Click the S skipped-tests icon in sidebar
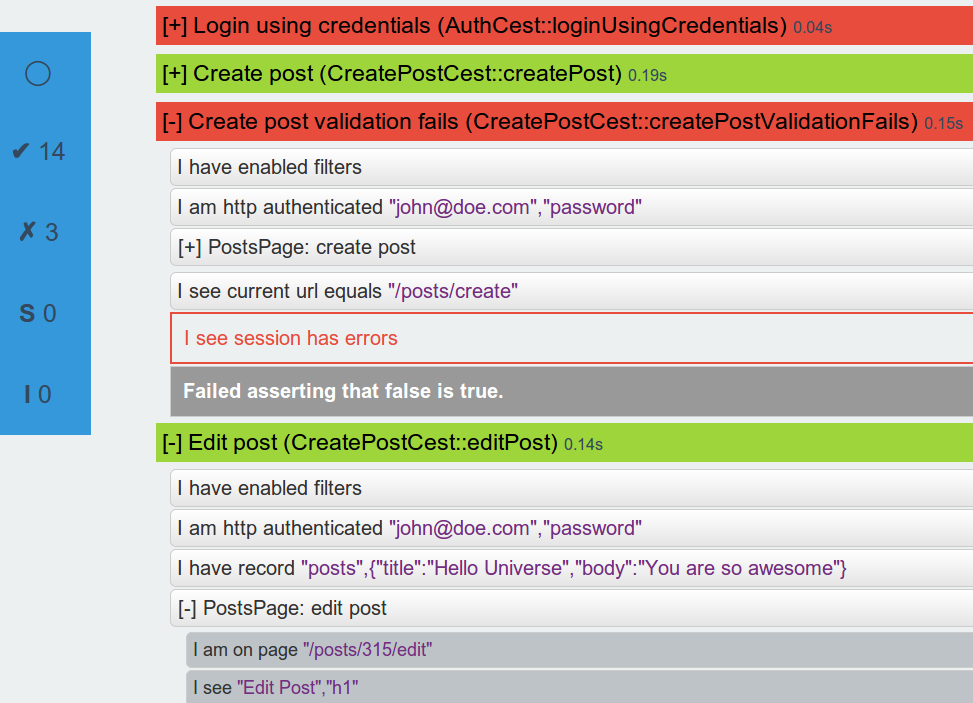This screenshot has width=973, height=703. pos(36,313)
